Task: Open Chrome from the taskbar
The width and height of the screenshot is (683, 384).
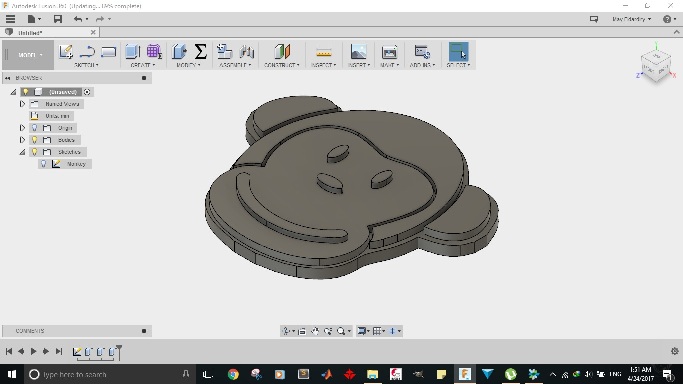Action: 233,374
